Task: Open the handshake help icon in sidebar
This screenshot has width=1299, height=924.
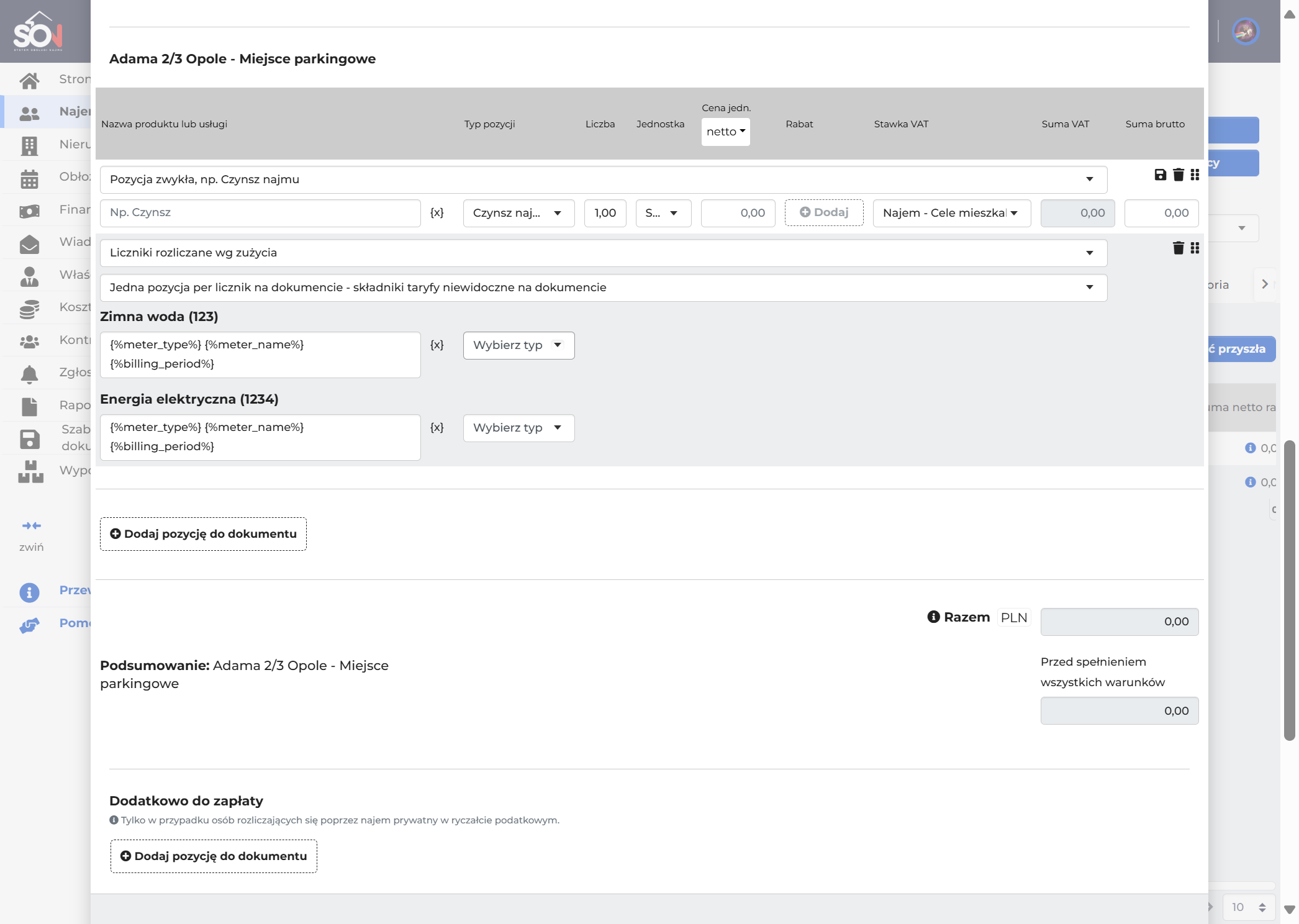Action: tap(29, 625)
